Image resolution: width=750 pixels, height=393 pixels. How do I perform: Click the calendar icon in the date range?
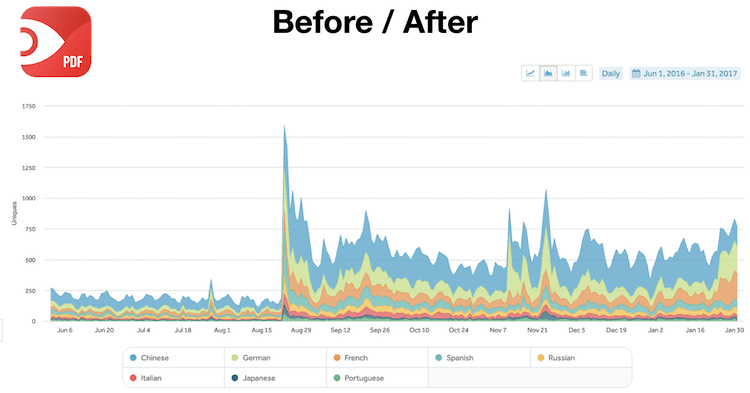pos(636,73)
